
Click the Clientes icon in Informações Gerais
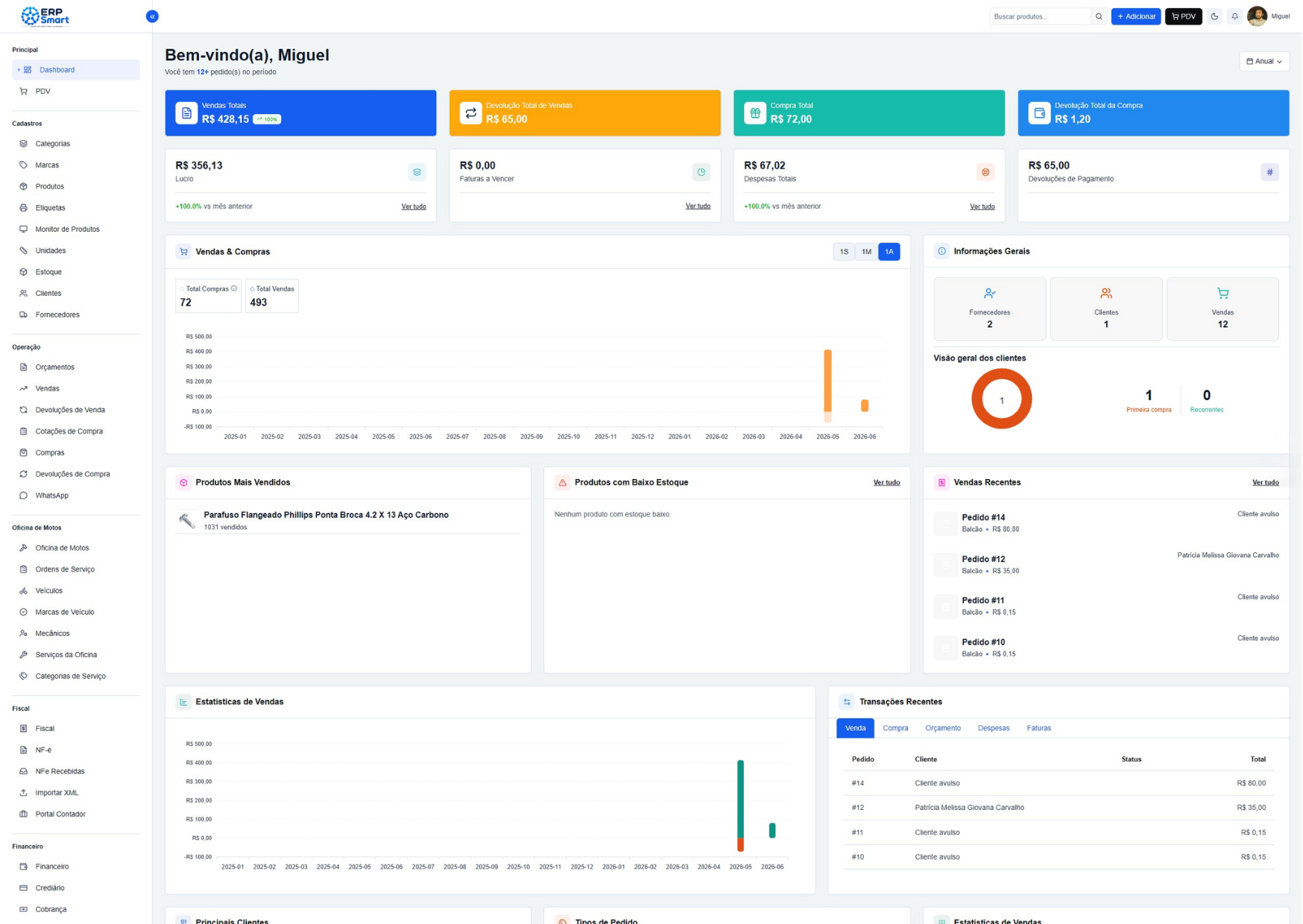point(1105,294)
